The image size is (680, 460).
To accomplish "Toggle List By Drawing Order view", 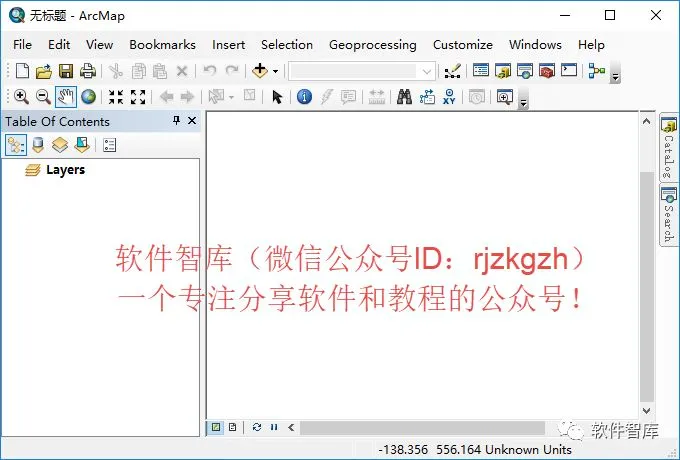I will point(16,145).
